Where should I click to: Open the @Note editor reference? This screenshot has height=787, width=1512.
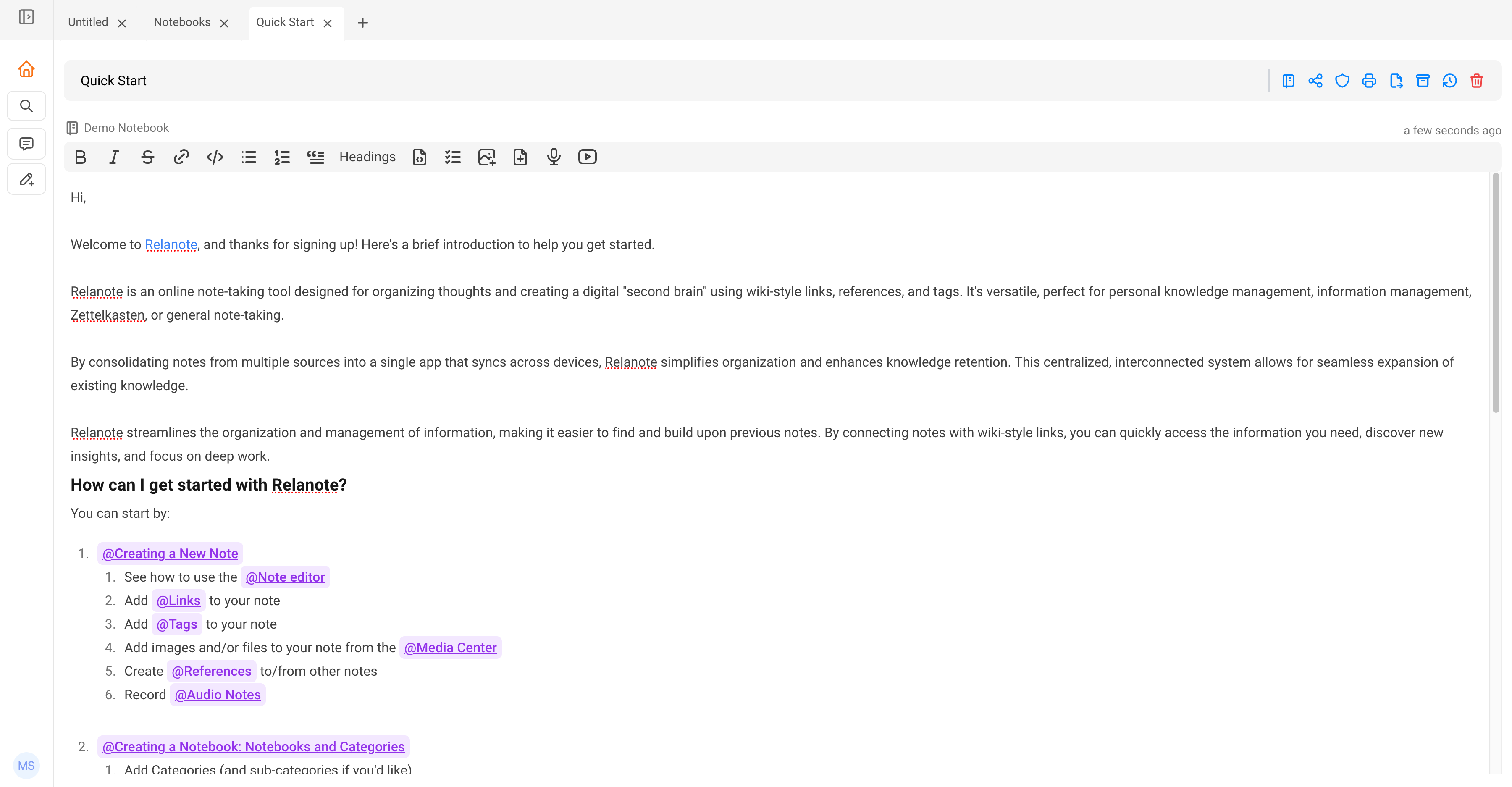tap(285, 577)
